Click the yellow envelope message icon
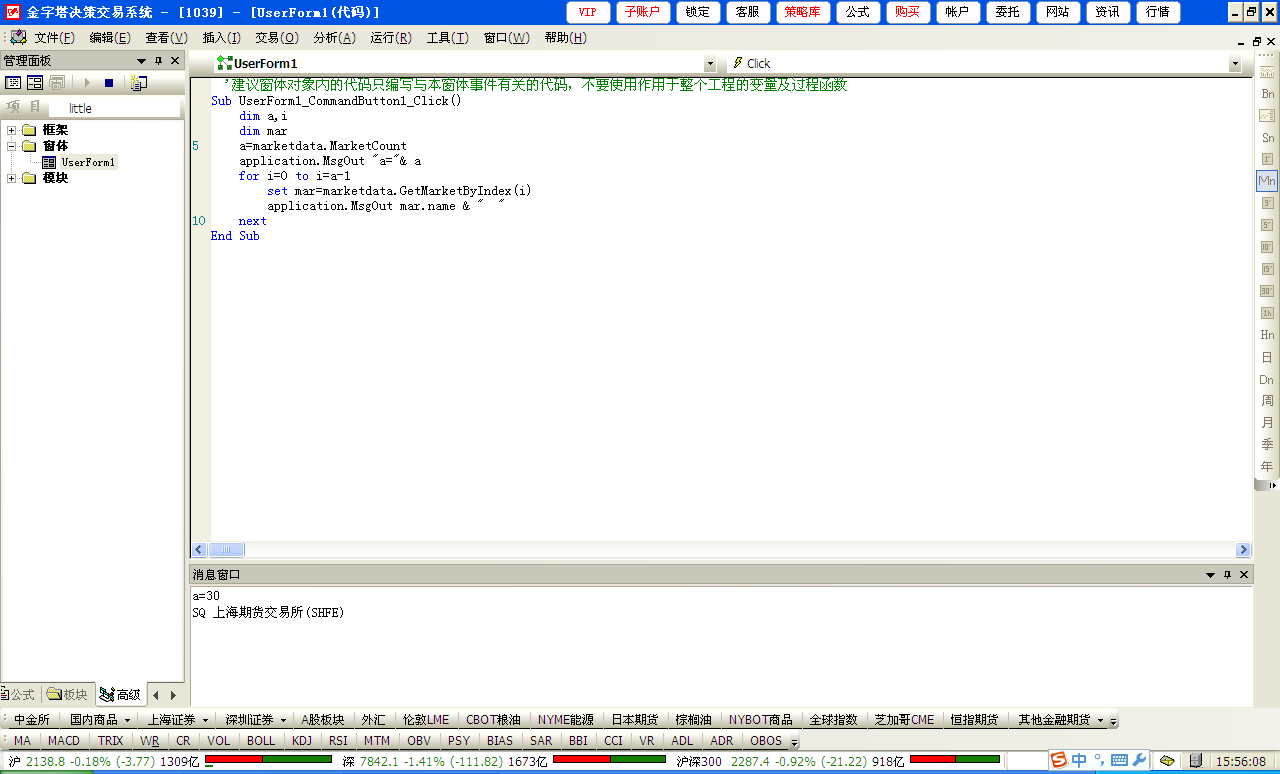1280x774 pixels. tap(1167, 761)
